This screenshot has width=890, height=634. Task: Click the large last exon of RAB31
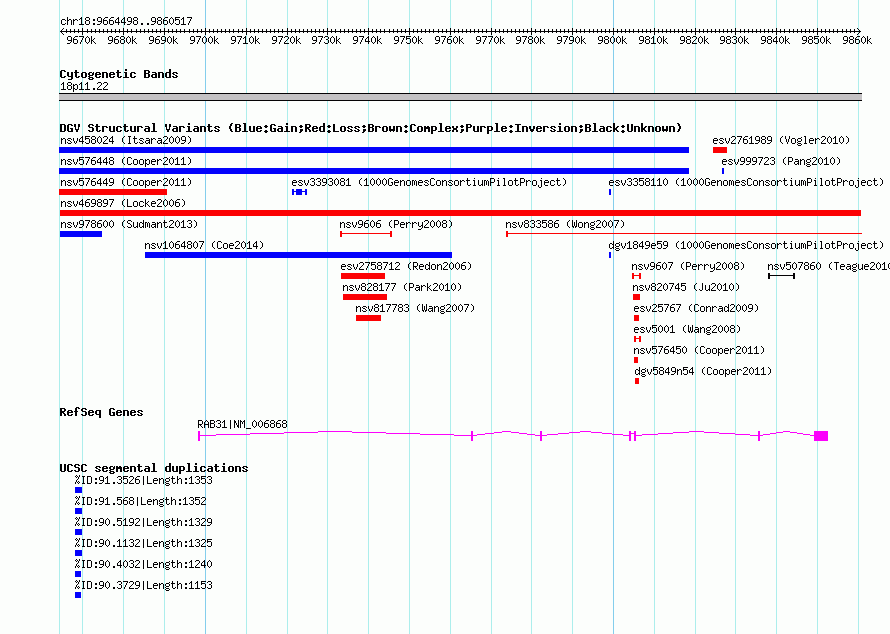(x=821, y=436)
